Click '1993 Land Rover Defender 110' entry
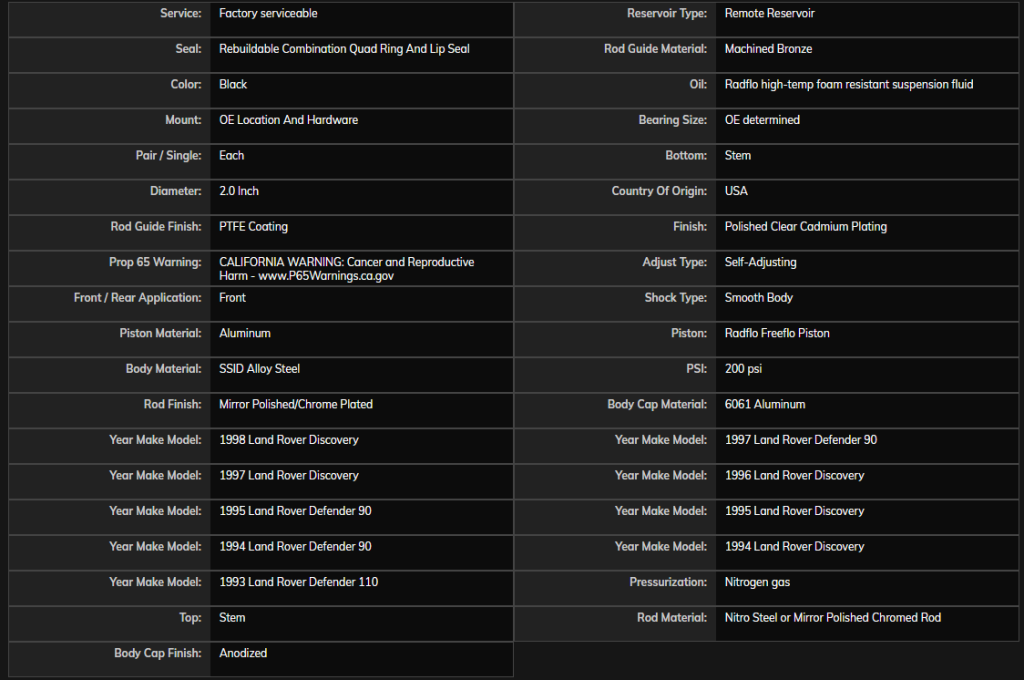1024x680 pixels. (x=298, y=581)
